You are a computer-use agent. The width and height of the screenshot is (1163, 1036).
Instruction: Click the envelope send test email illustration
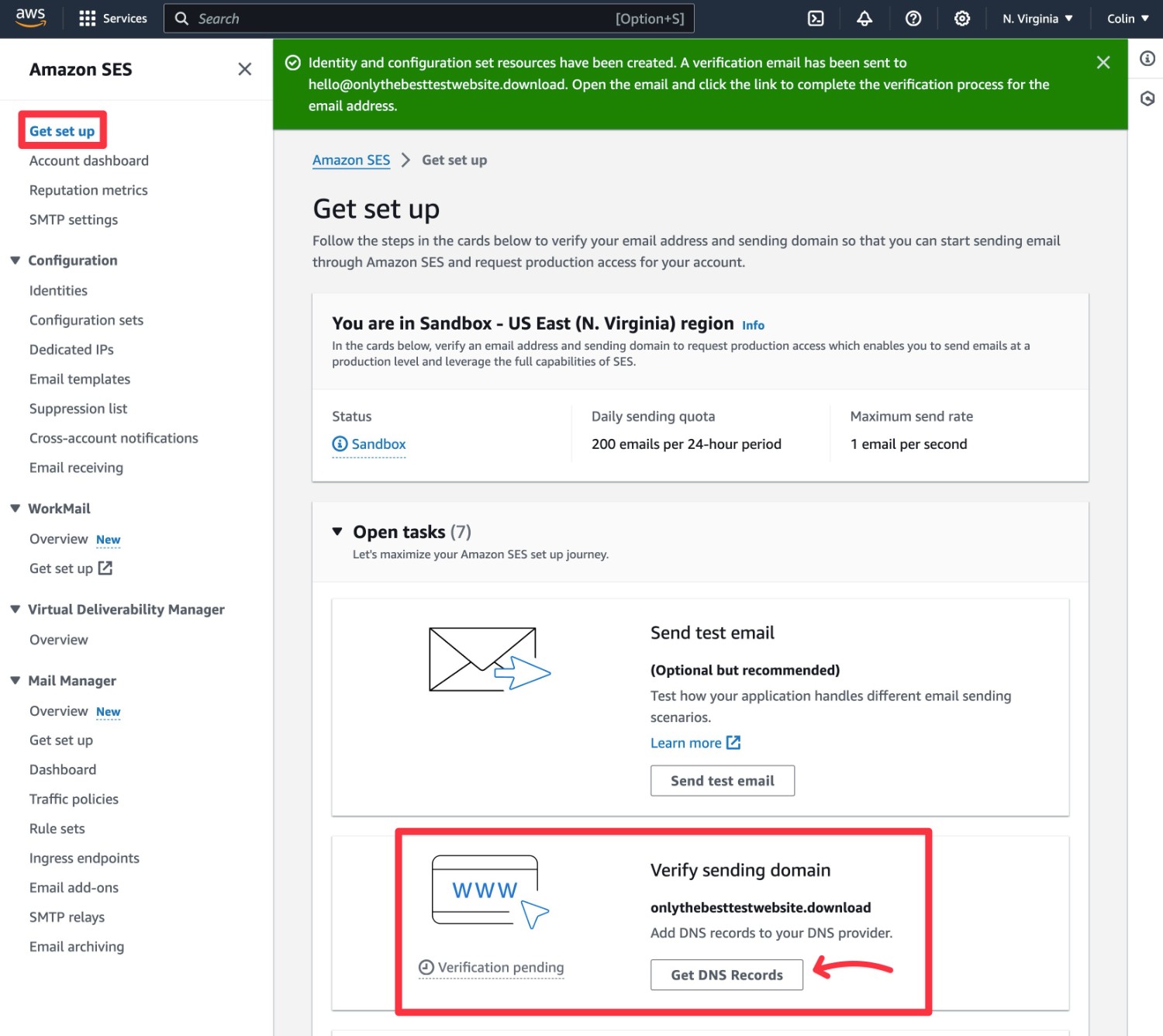[489, 659]
